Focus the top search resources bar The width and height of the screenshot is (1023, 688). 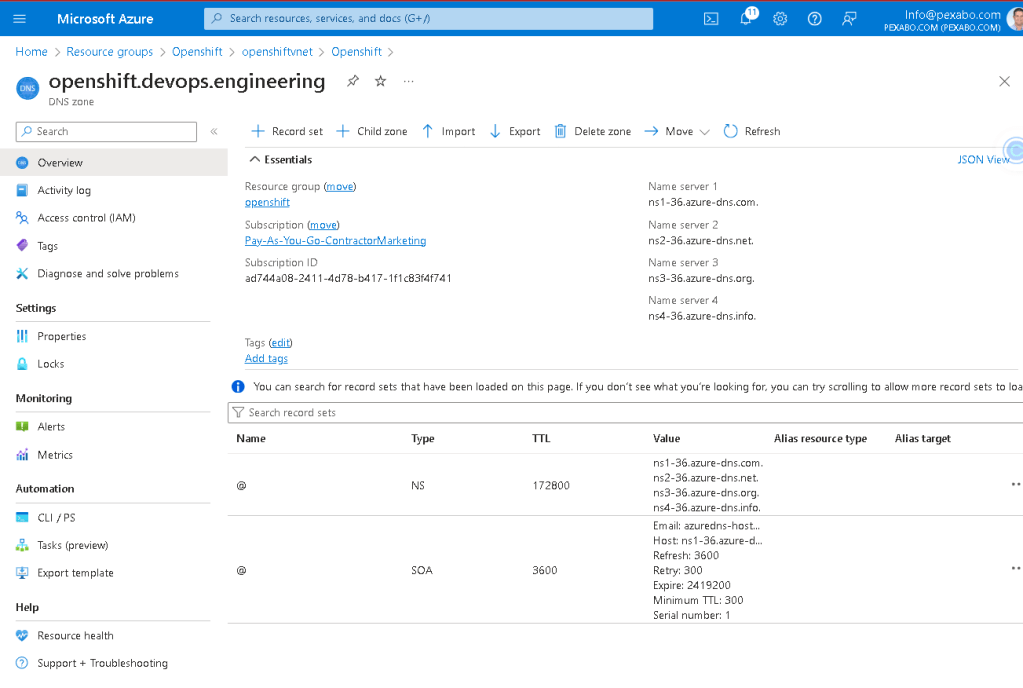[x=429, y=18]
